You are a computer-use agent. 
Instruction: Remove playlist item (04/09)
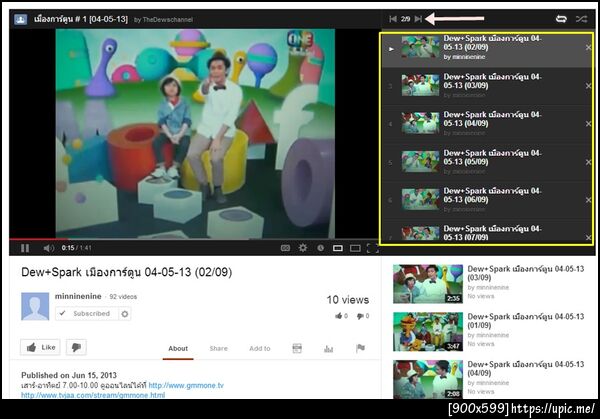pyautogui.click(x=588, y=124)
